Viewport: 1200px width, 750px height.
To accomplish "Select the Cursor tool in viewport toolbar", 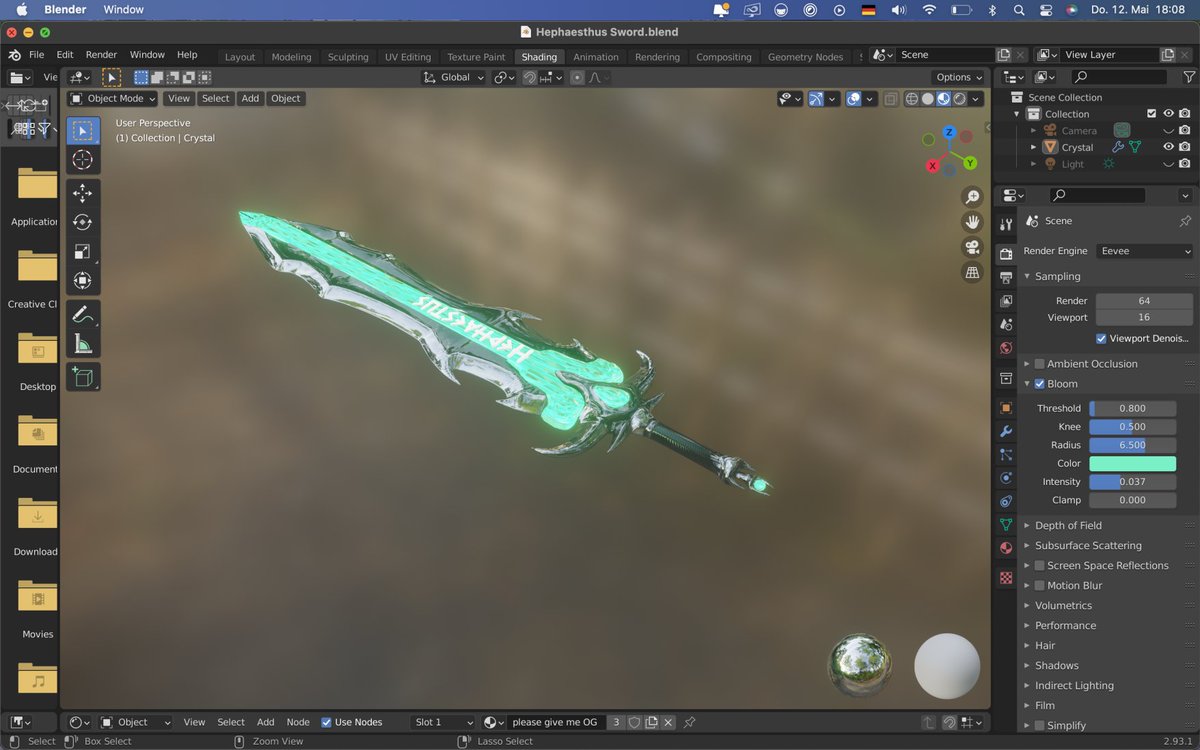I will pyautogui.click(x=83, y=160).
